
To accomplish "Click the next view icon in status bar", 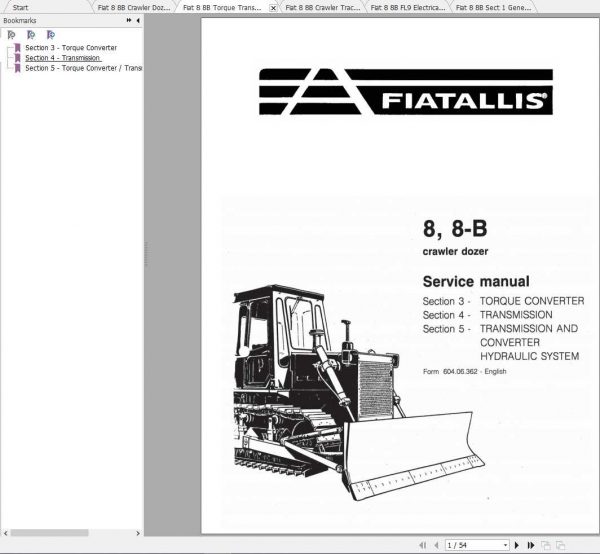I will point(560,545).
